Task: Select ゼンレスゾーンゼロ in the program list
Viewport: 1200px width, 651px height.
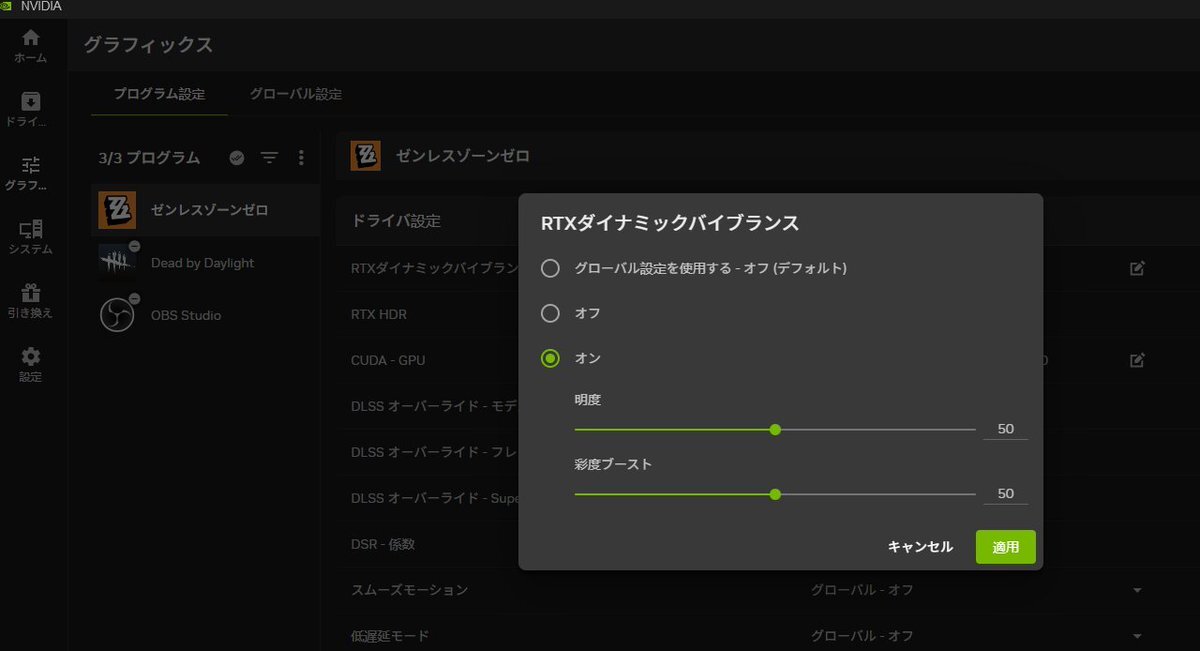Action: click(205, 210)
